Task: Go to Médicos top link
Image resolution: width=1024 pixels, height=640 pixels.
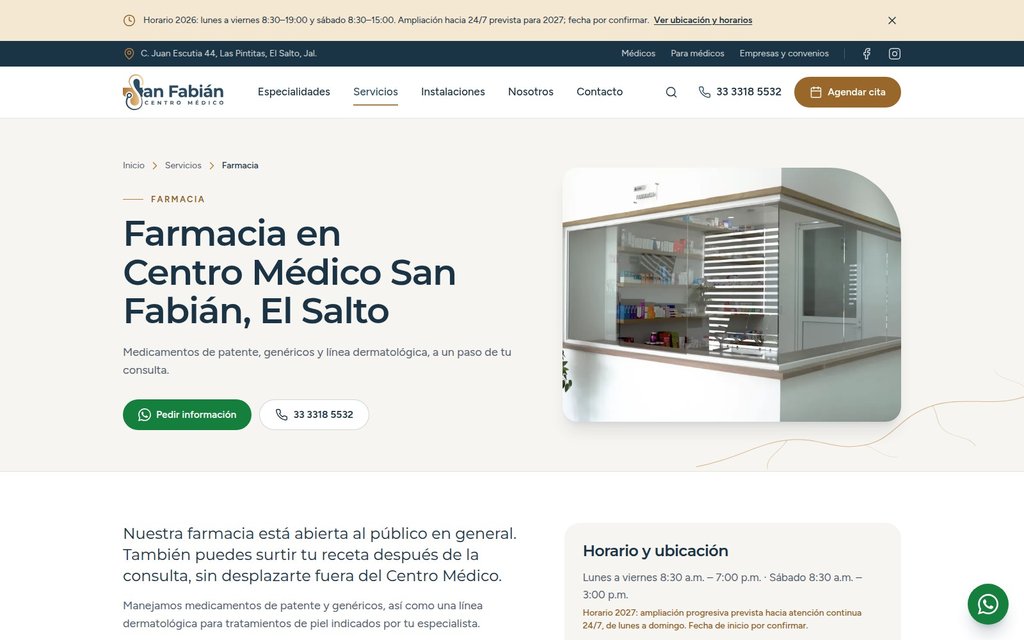Action: click(638, 54)
